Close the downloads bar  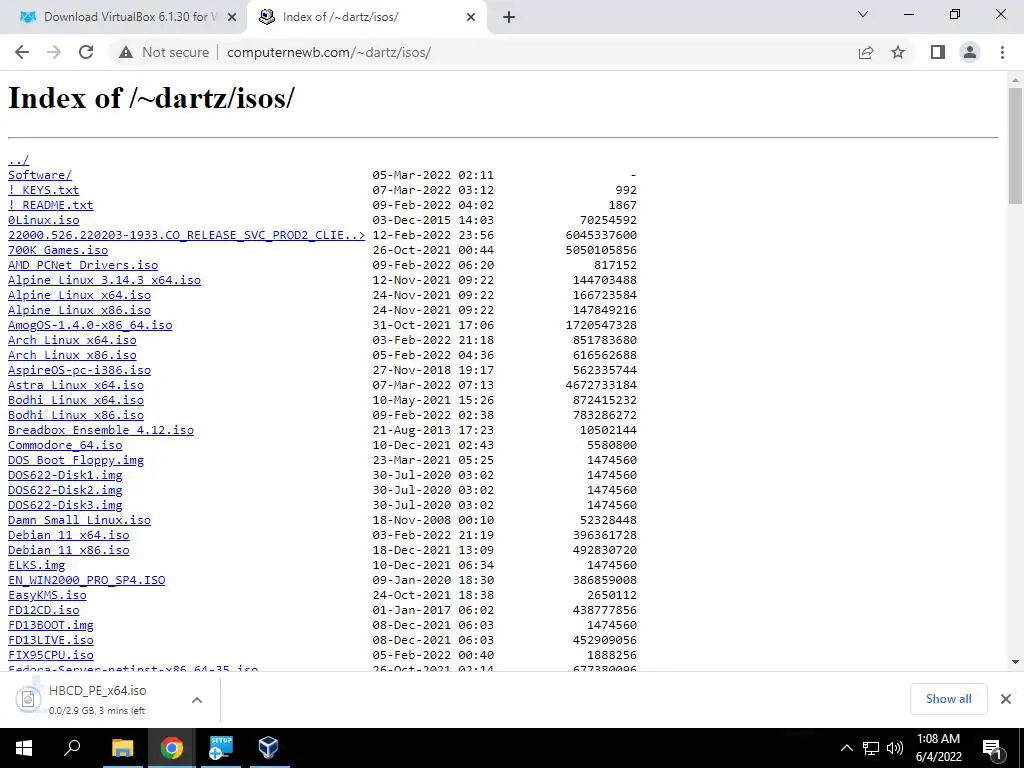pos(1006,699)
